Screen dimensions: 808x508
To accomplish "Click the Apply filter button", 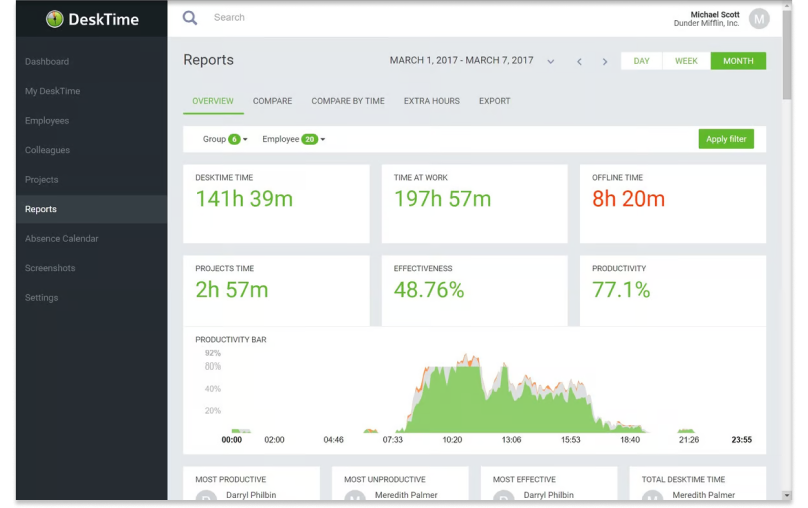I will [x=726, y=139].
